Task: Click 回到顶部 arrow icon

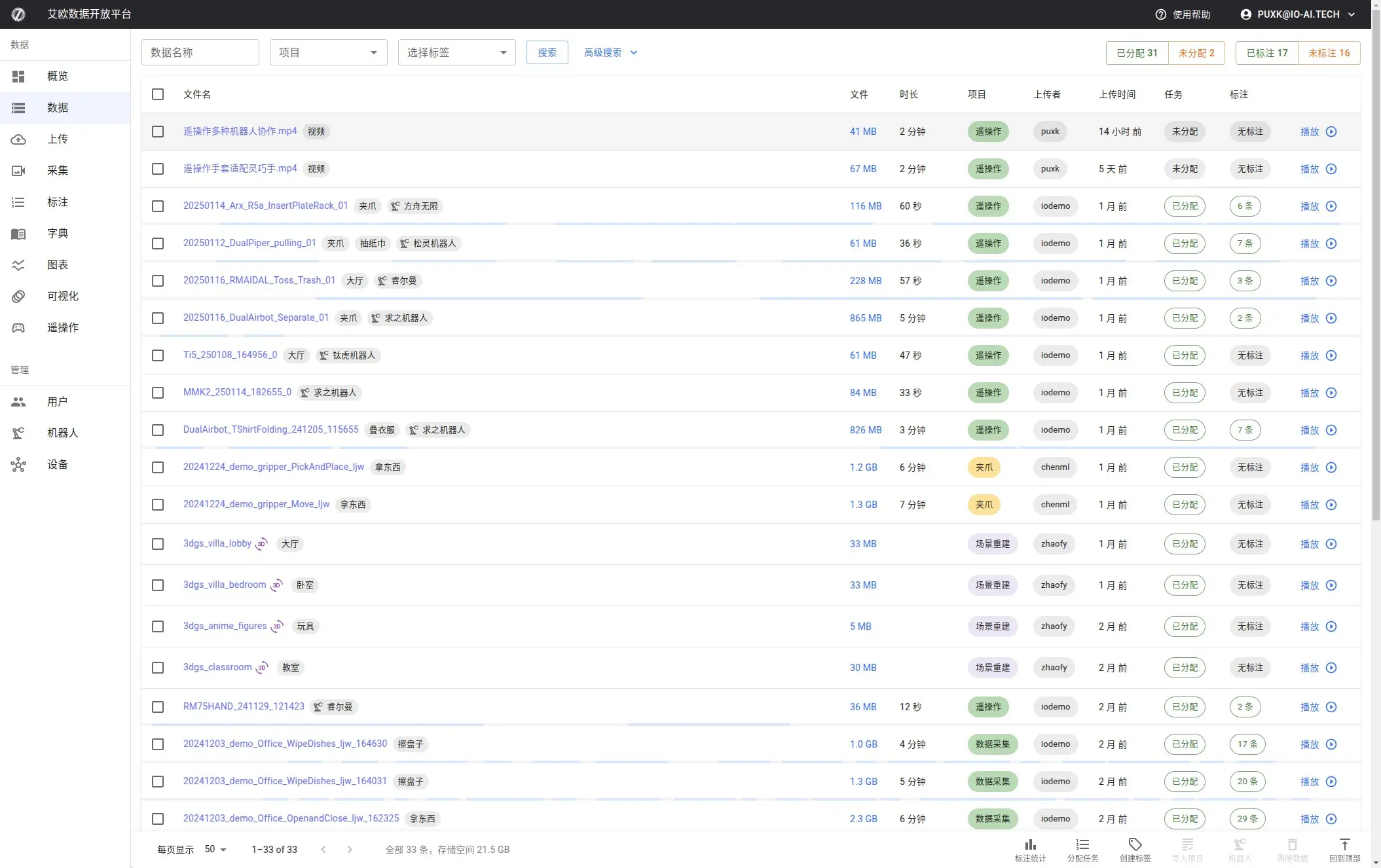Action: pos(1344,845)
